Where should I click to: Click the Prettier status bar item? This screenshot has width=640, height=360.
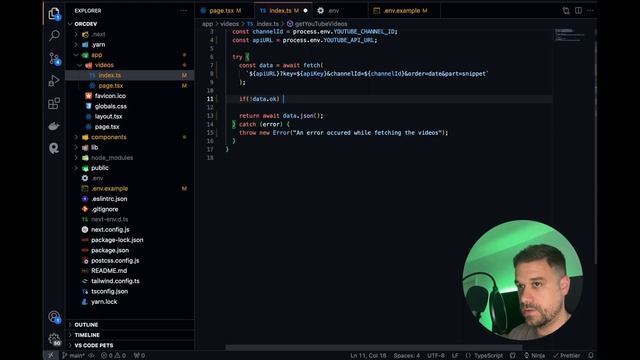click(567, 356)
